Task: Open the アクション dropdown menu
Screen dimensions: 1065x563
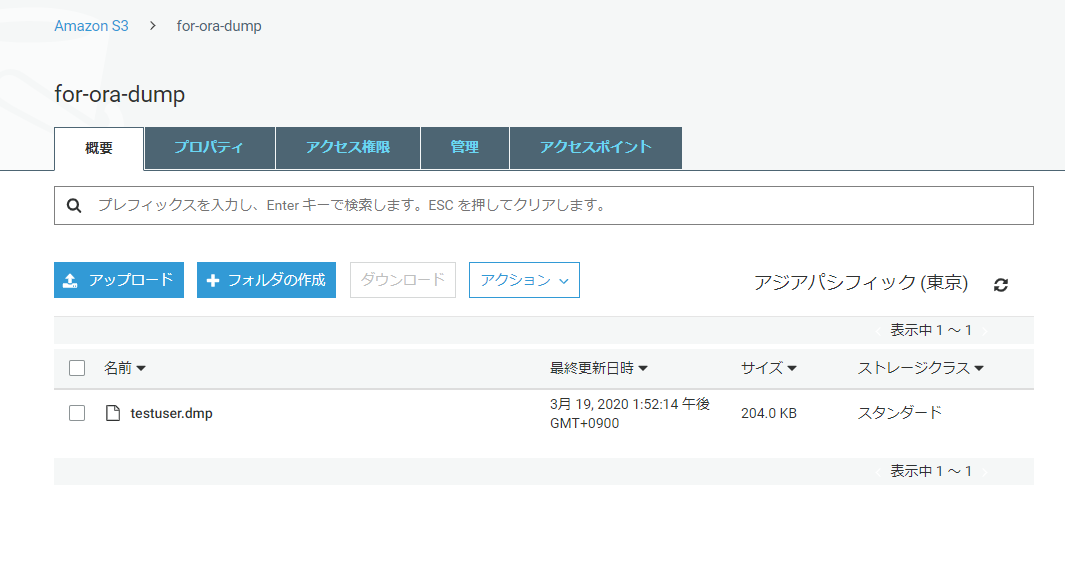Action: pyautogui.click(x=524, y=280)
